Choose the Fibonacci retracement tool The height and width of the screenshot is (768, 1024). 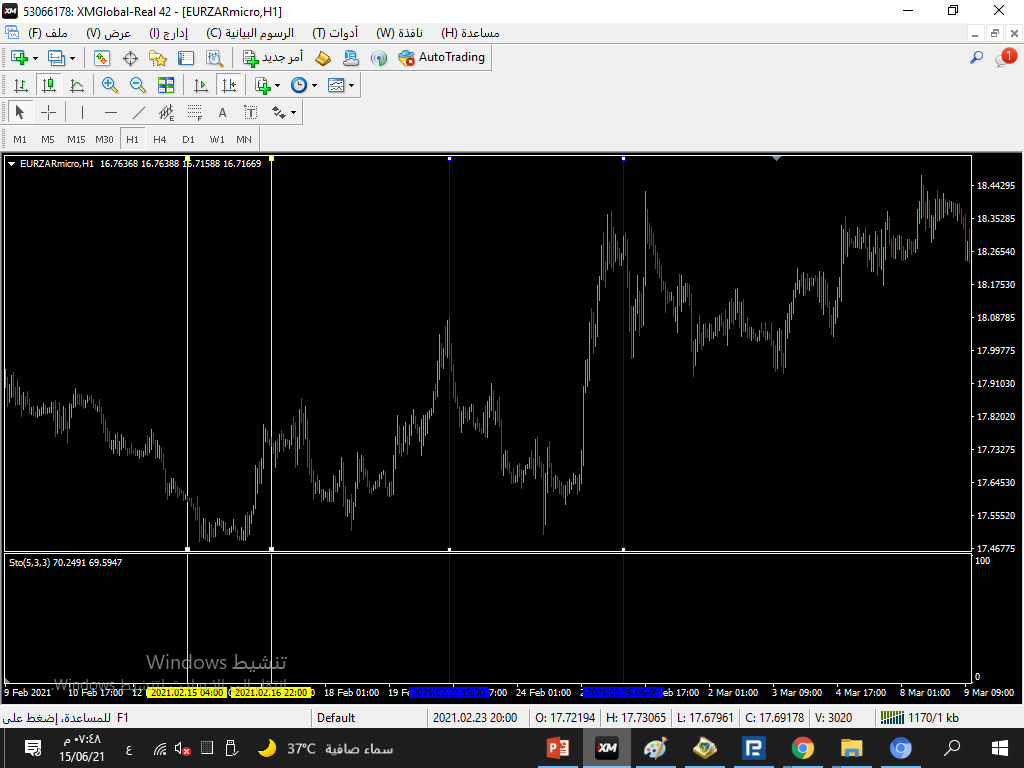coord(195,113)
